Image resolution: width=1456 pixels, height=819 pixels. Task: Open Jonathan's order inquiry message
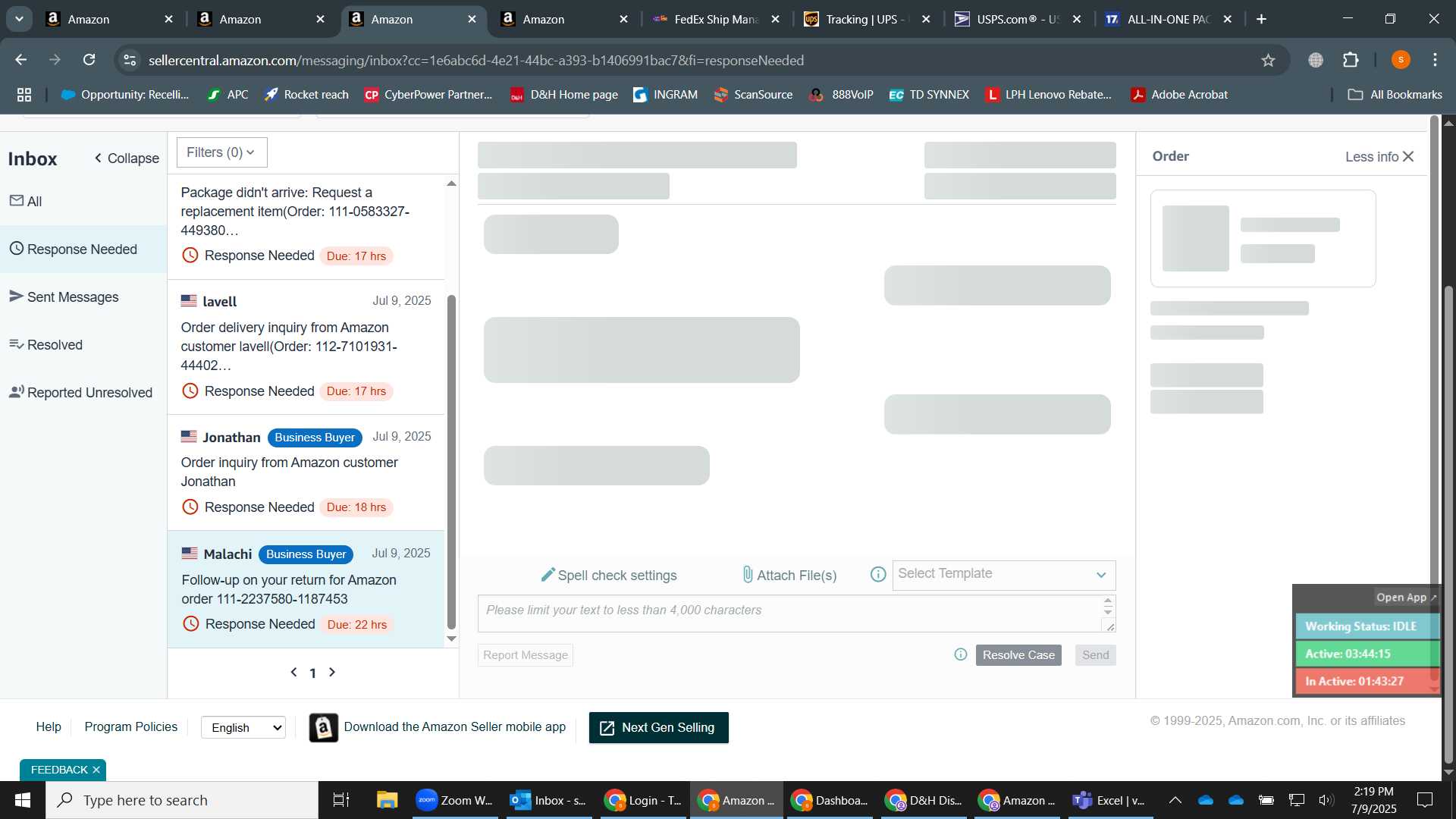[x=306, y=472]
